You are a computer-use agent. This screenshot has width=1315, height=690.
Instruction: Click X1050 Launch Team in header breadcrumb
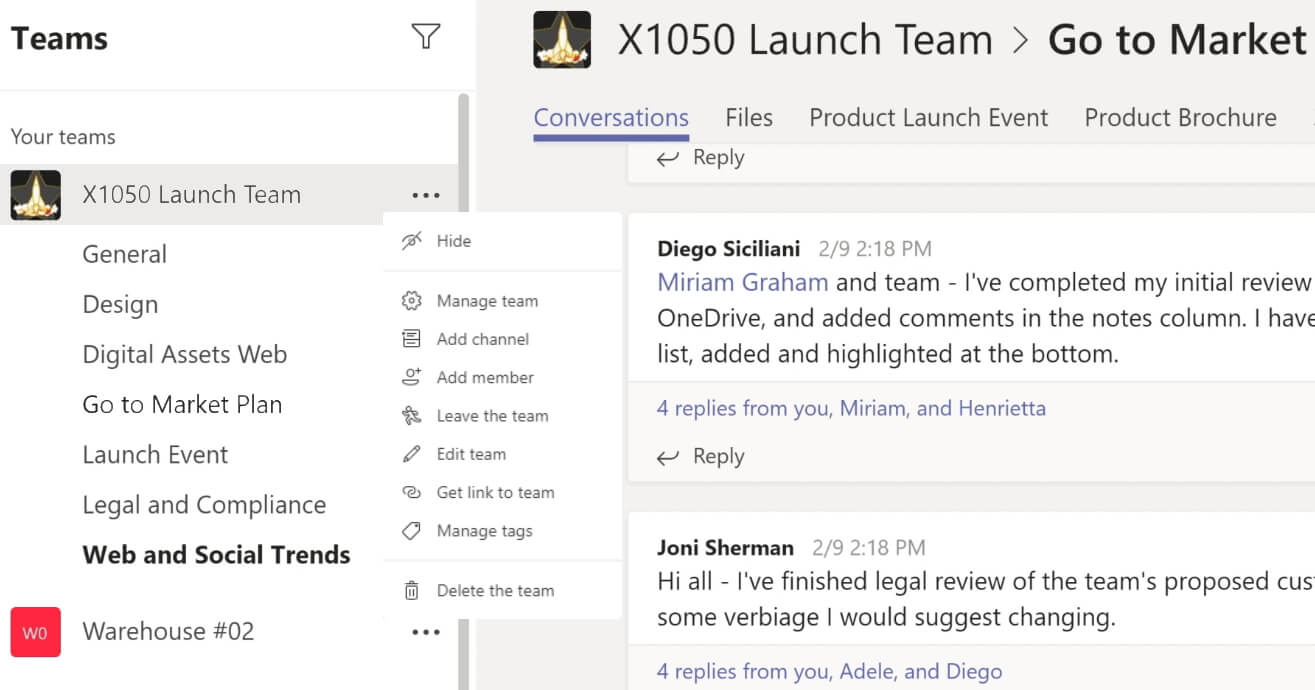tap(805, 40)
